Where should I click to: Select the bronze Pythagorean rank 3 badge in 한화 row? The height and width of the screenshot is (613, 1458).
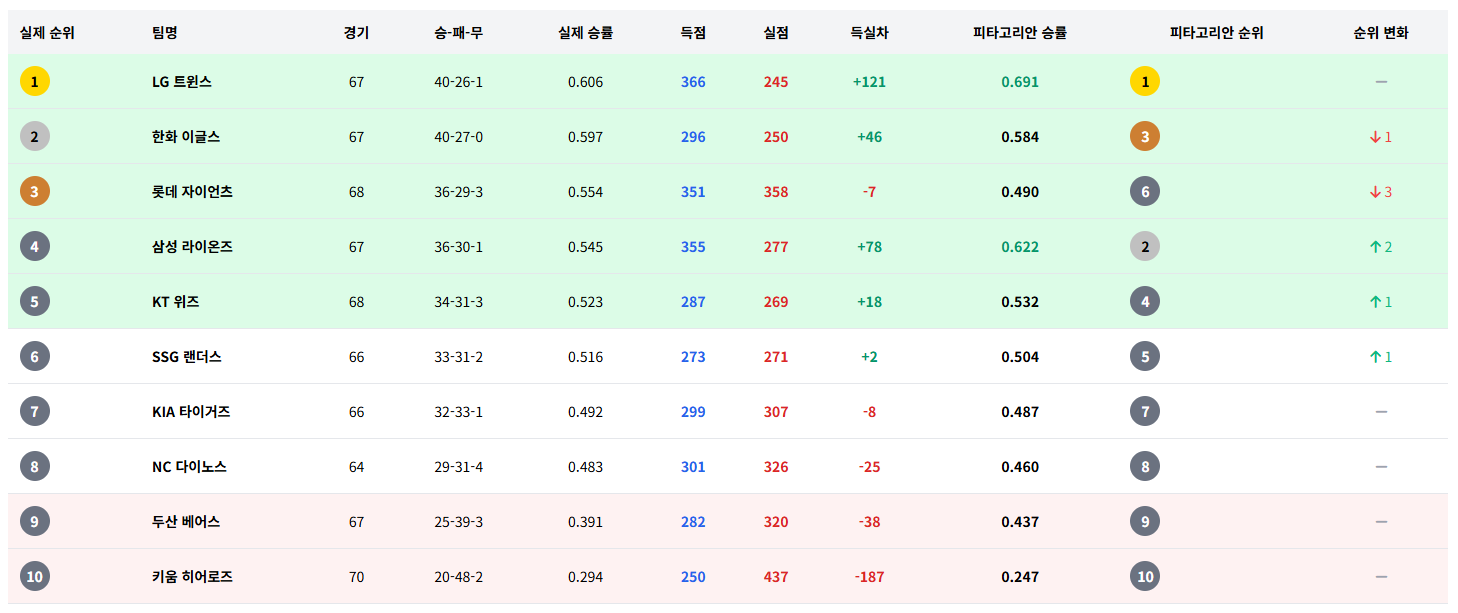point(1145,137)
